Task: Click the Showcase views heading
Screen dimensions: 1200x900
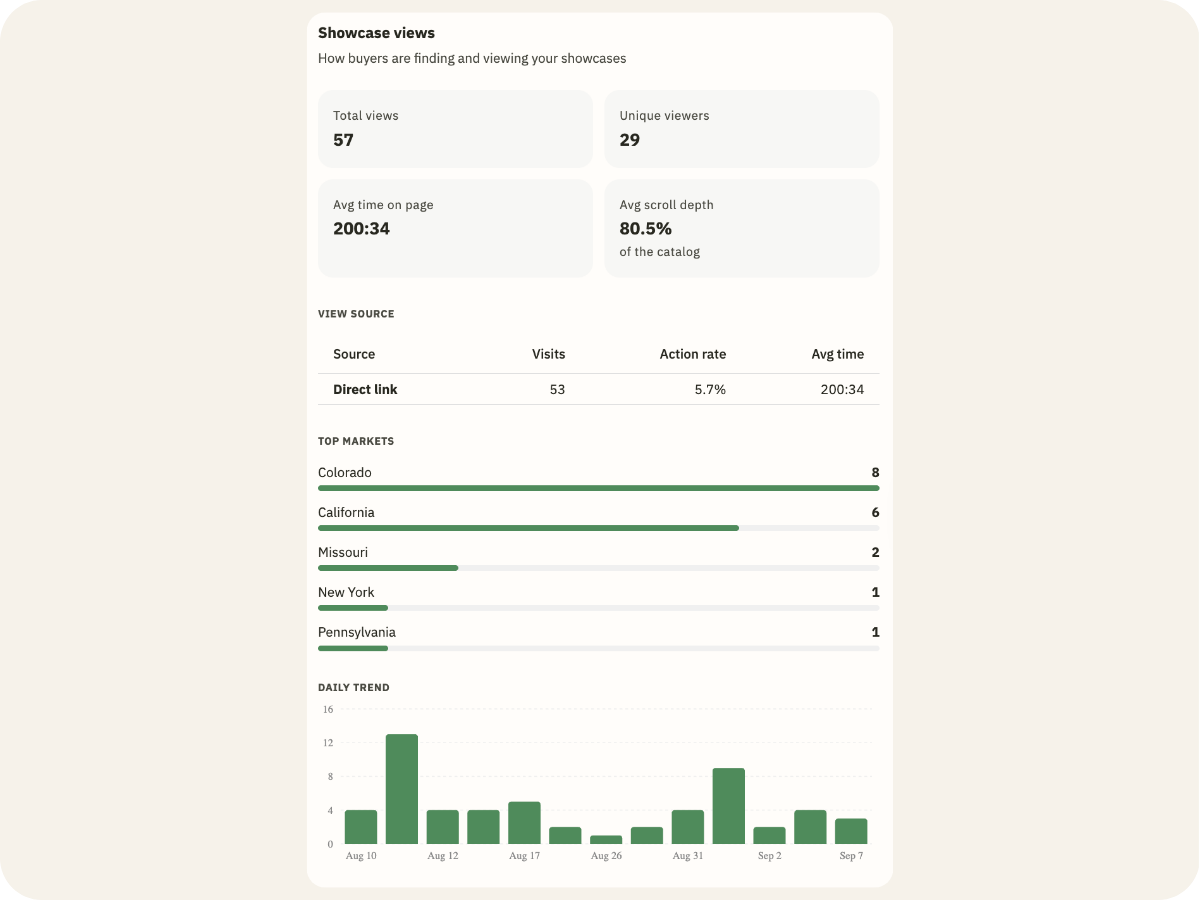Action: (x=376, y=33)
